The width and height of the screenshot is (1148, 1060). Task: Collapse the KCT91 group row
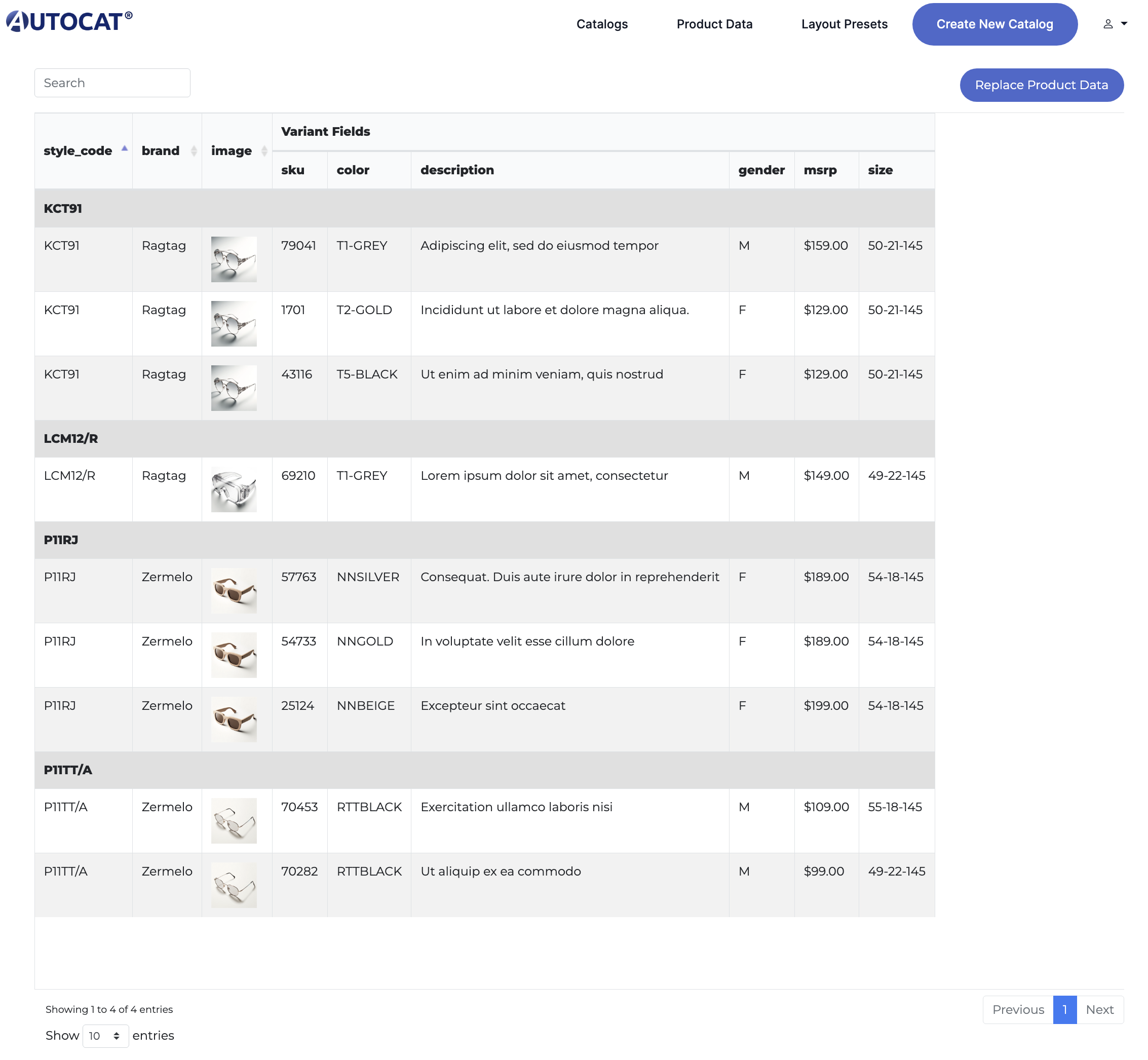pos(63,209)
